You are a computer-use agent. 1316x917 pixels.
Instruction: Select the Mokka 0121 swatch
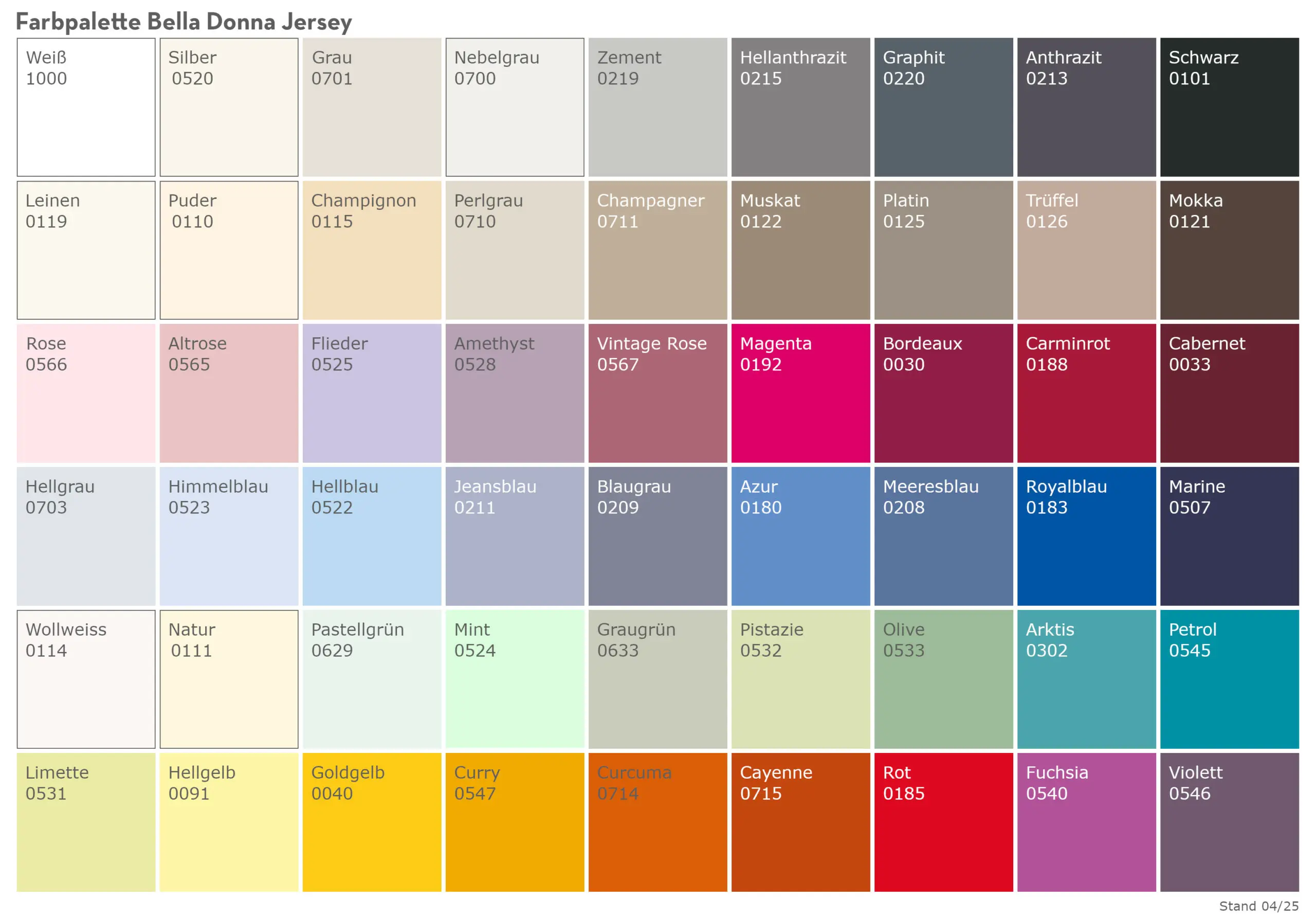(1229, 249)
